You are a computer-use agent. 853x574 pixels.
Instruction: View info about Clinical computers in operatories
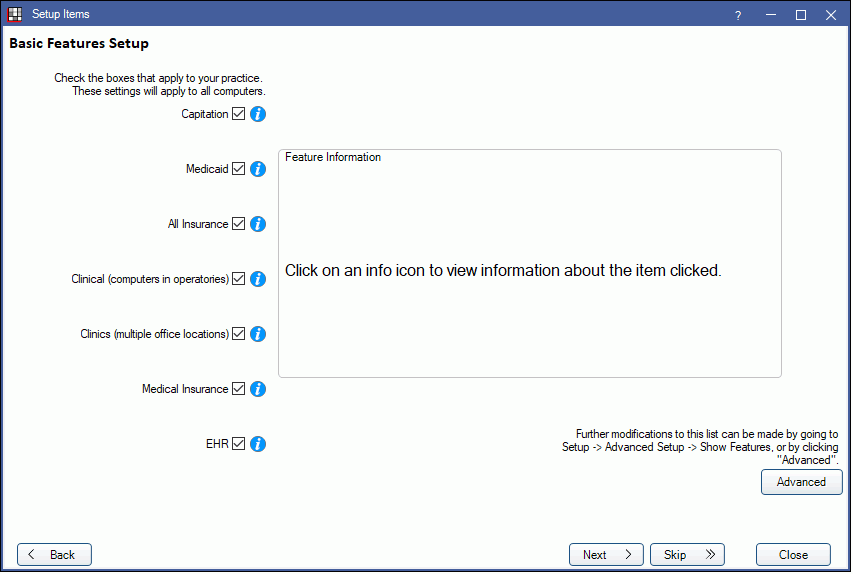(x=257, y=279)
